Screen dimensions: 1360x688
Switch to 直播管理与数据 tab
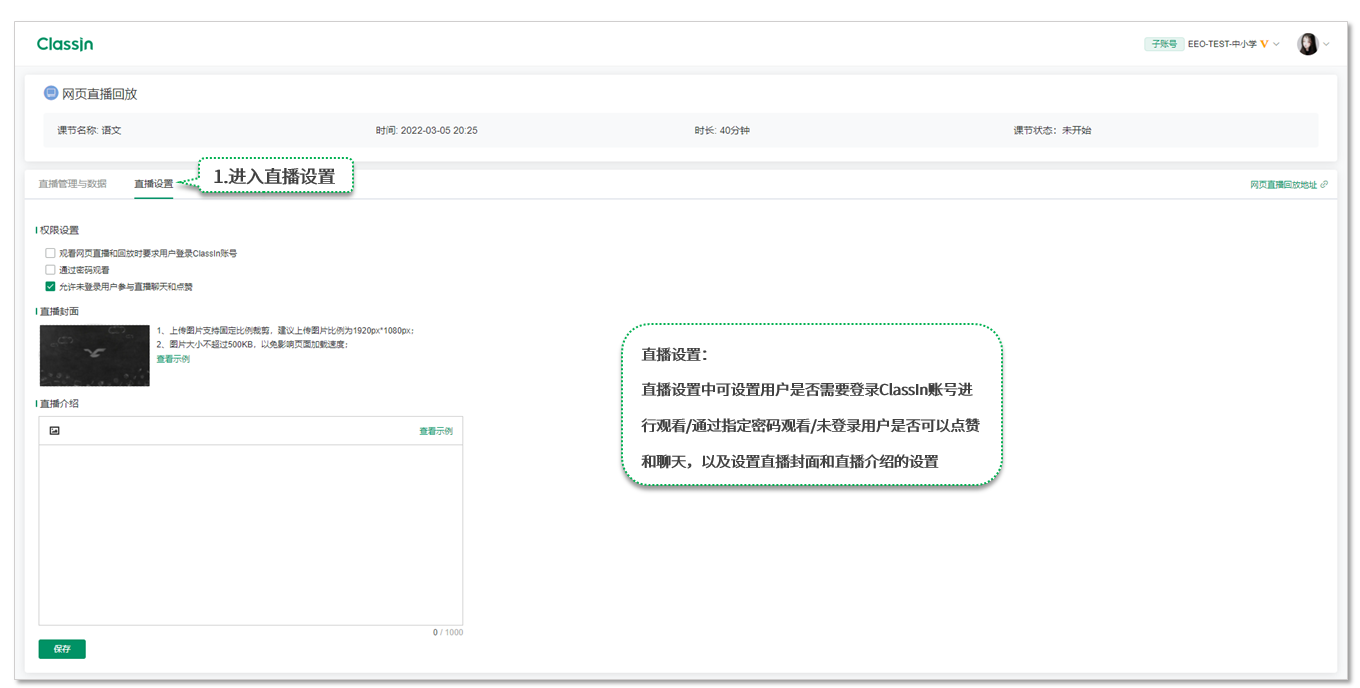[72, 184]
